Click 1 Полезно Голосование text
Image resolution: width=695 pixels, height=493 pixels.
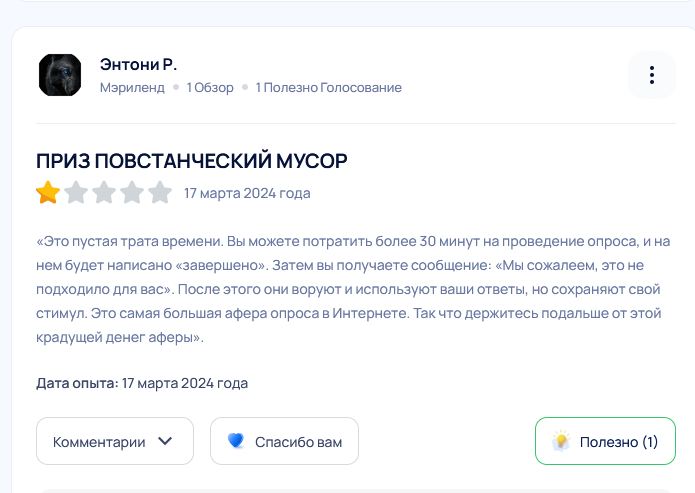tap(328, 88)
